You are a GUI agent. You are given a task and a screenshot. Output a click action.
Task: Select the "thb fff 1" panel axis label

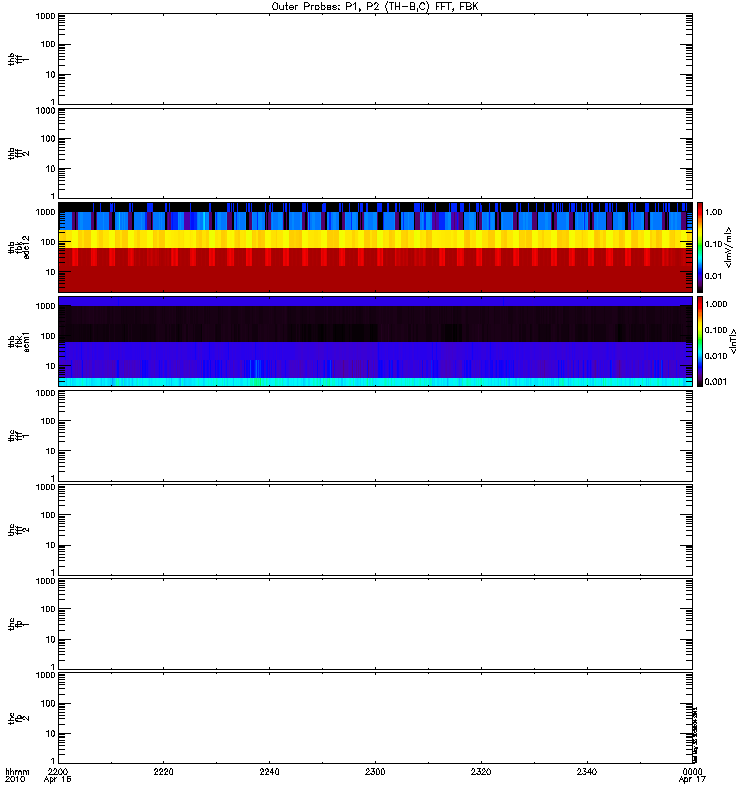(18, 59)
